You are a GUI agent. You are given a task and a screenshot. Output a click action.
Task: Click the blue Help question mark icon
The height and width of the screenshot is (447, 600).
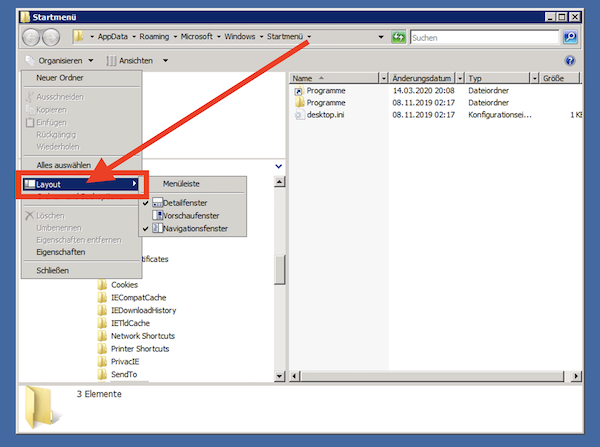[569, 60]
